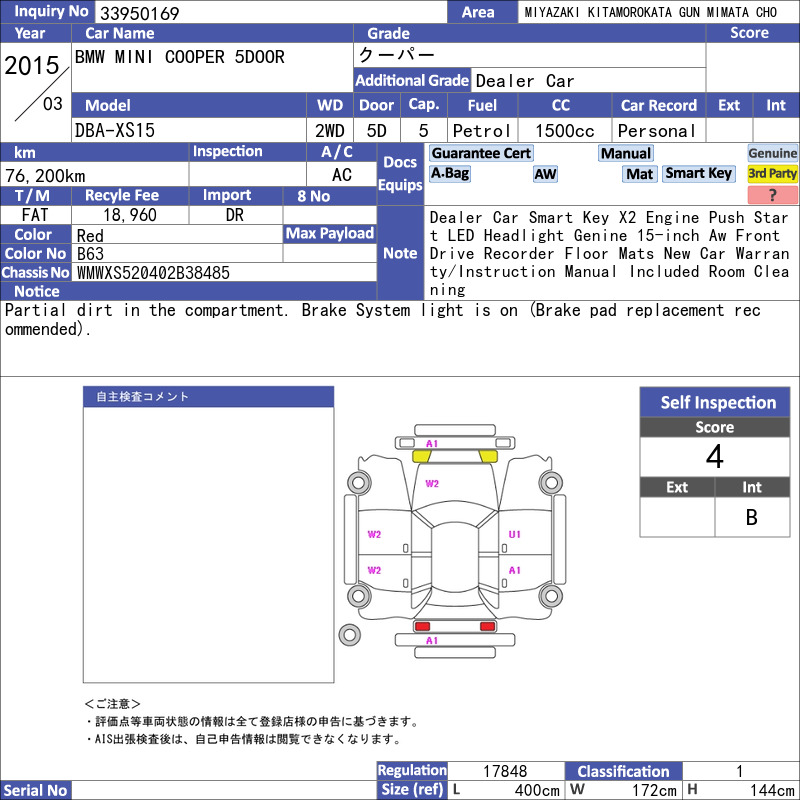The image size is (800, 800).
Task: Click the Mat equipment badge
Action: (x=639, y=174)
